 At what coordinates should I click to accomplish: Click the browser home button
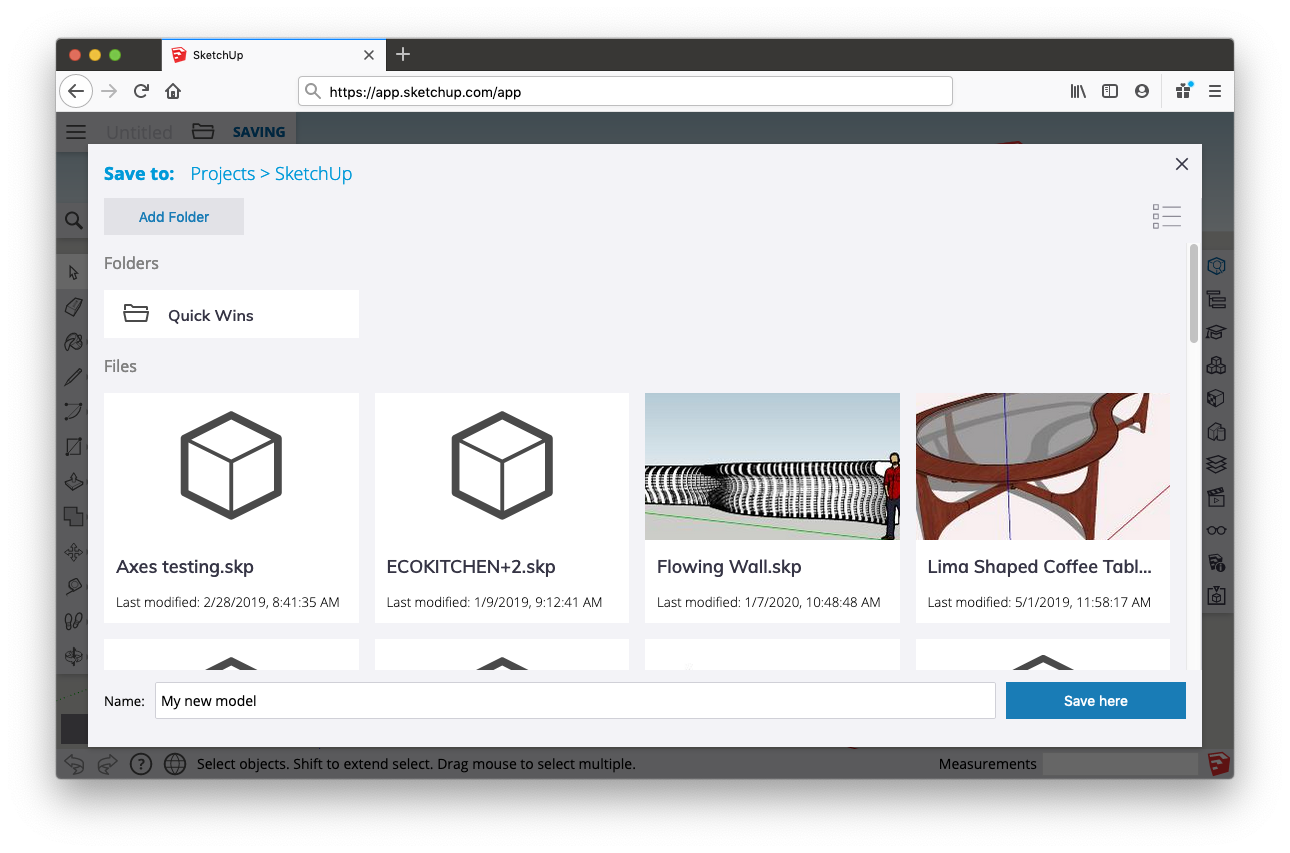point(173,91)
